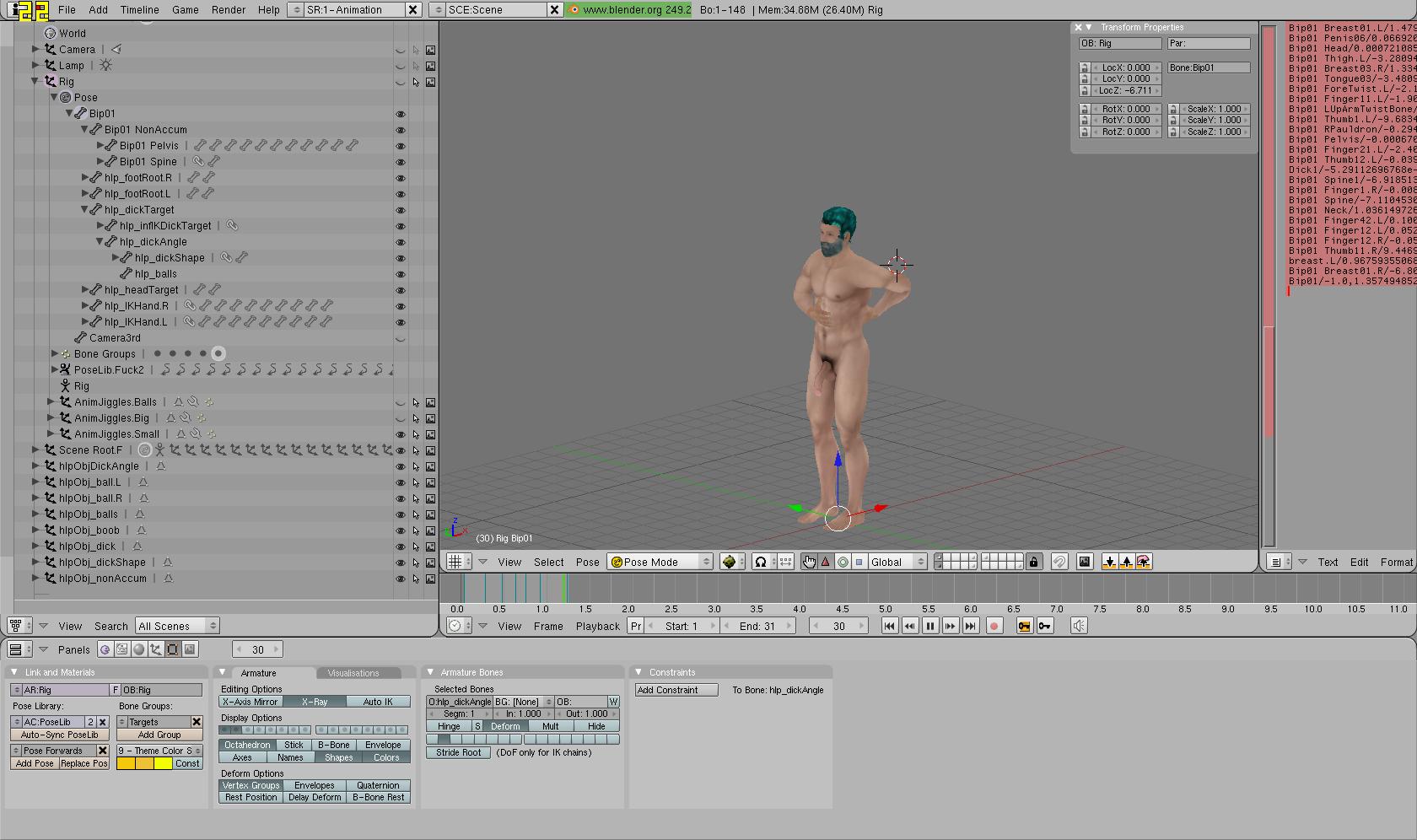Toggle the hand manipulator icon in 3D view header
The width and height of the screenshot is (1417, 840).
click(x=809, y=562)
